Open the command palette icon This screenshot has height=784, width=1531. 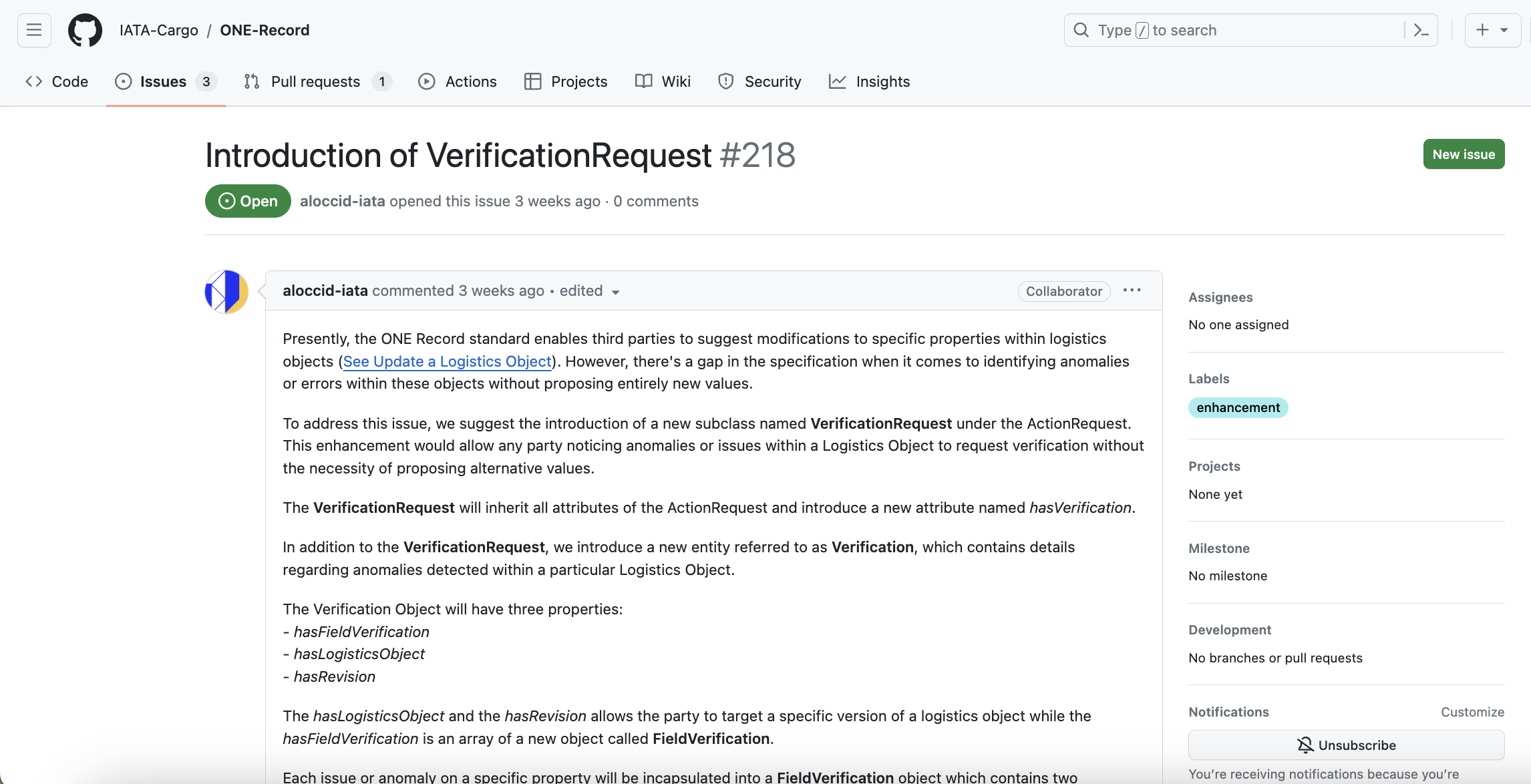point(1421,30)
